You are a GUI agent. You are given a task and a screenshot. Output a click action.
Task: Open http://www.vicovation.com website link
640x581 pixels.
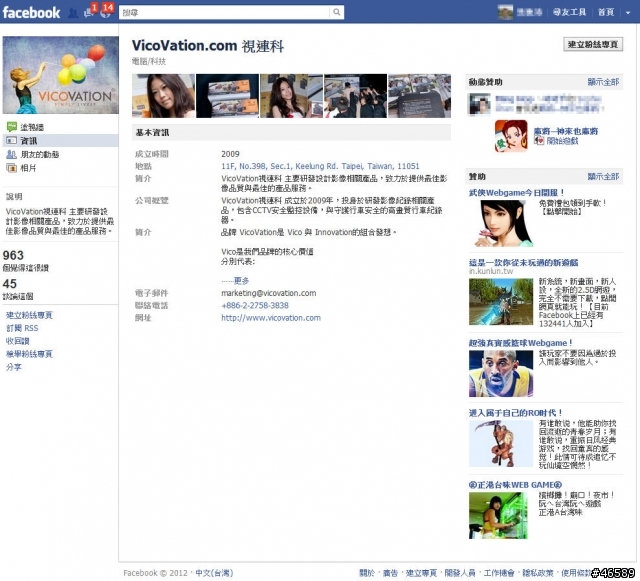coord(271,318)
